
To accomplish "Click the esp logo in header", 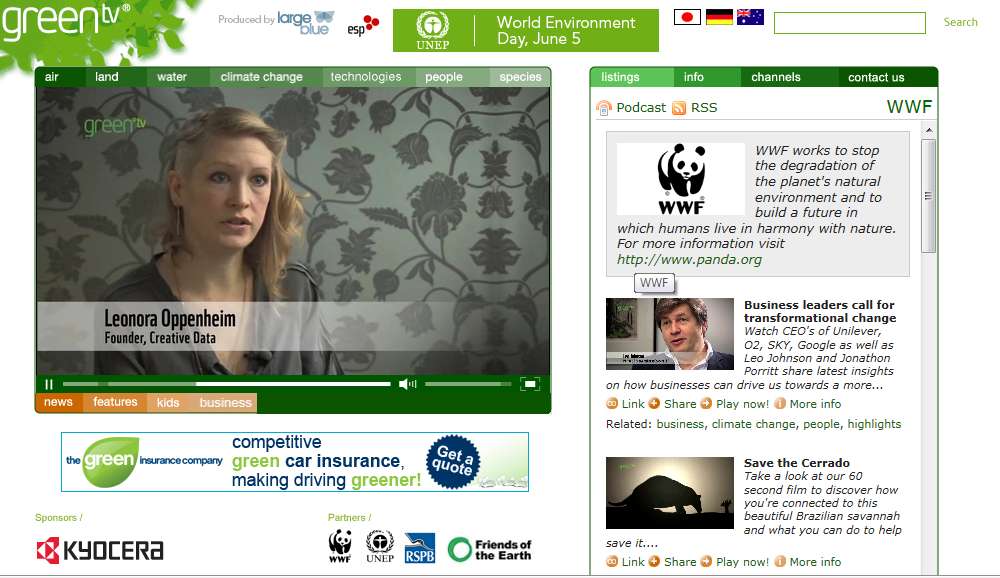I will (x=364, y=26).
